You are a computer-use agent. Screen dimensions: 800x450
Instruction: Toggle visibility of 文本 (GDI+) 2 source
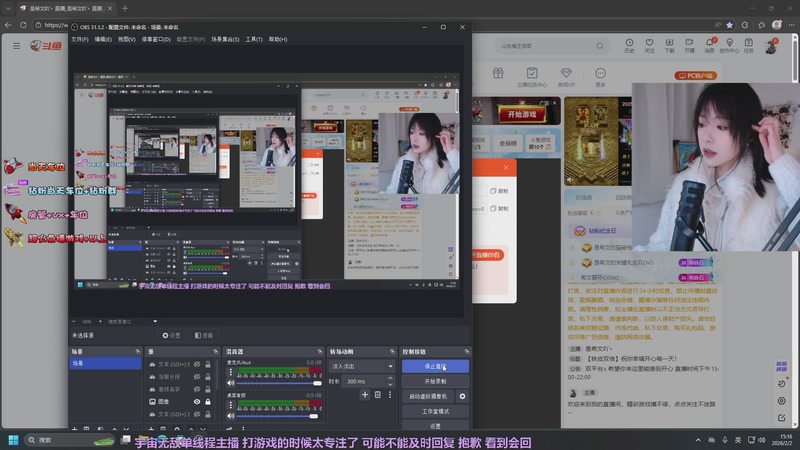(x=197, y=414)
